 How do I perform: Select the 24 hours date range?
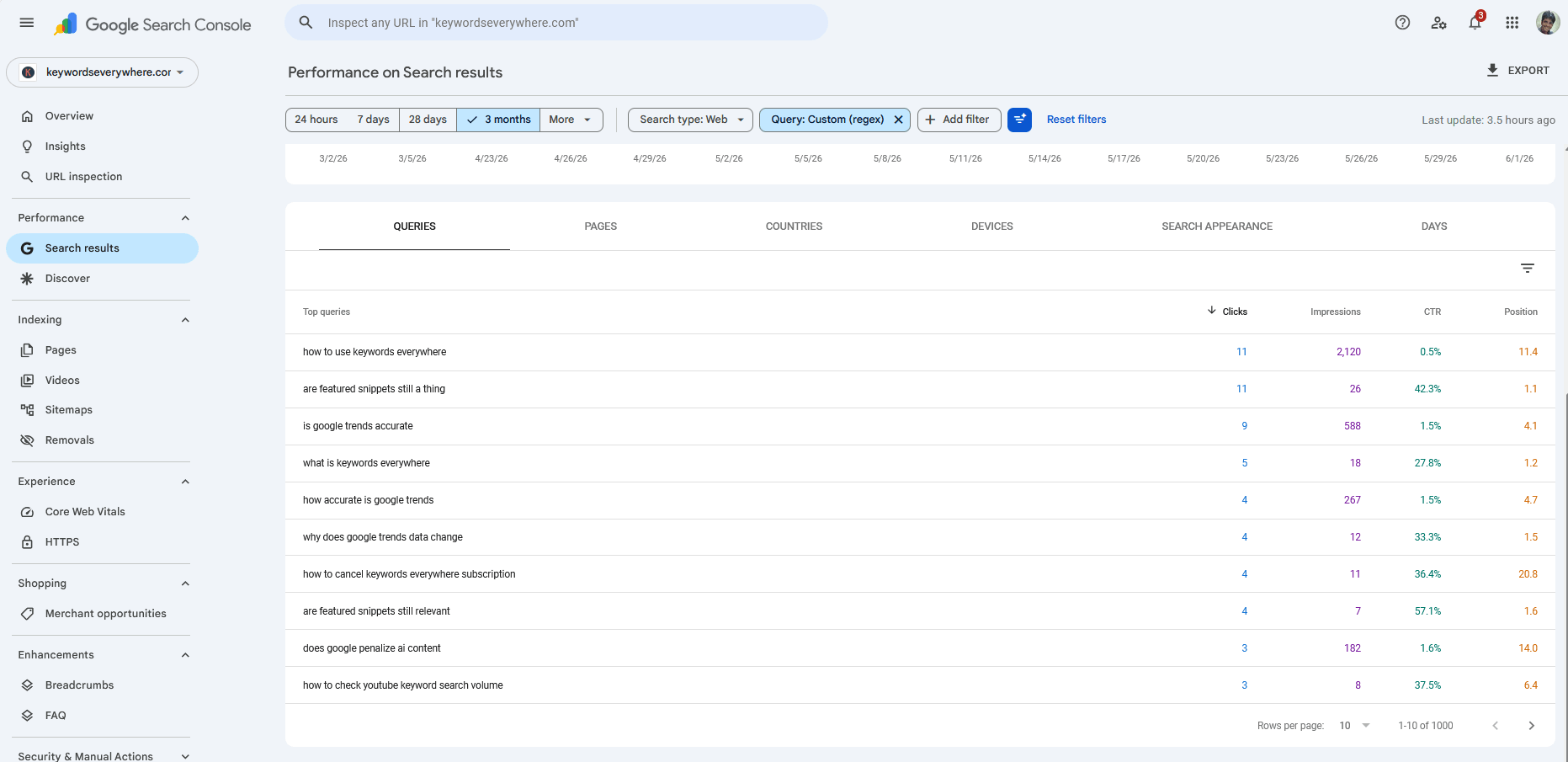(316, 120)
